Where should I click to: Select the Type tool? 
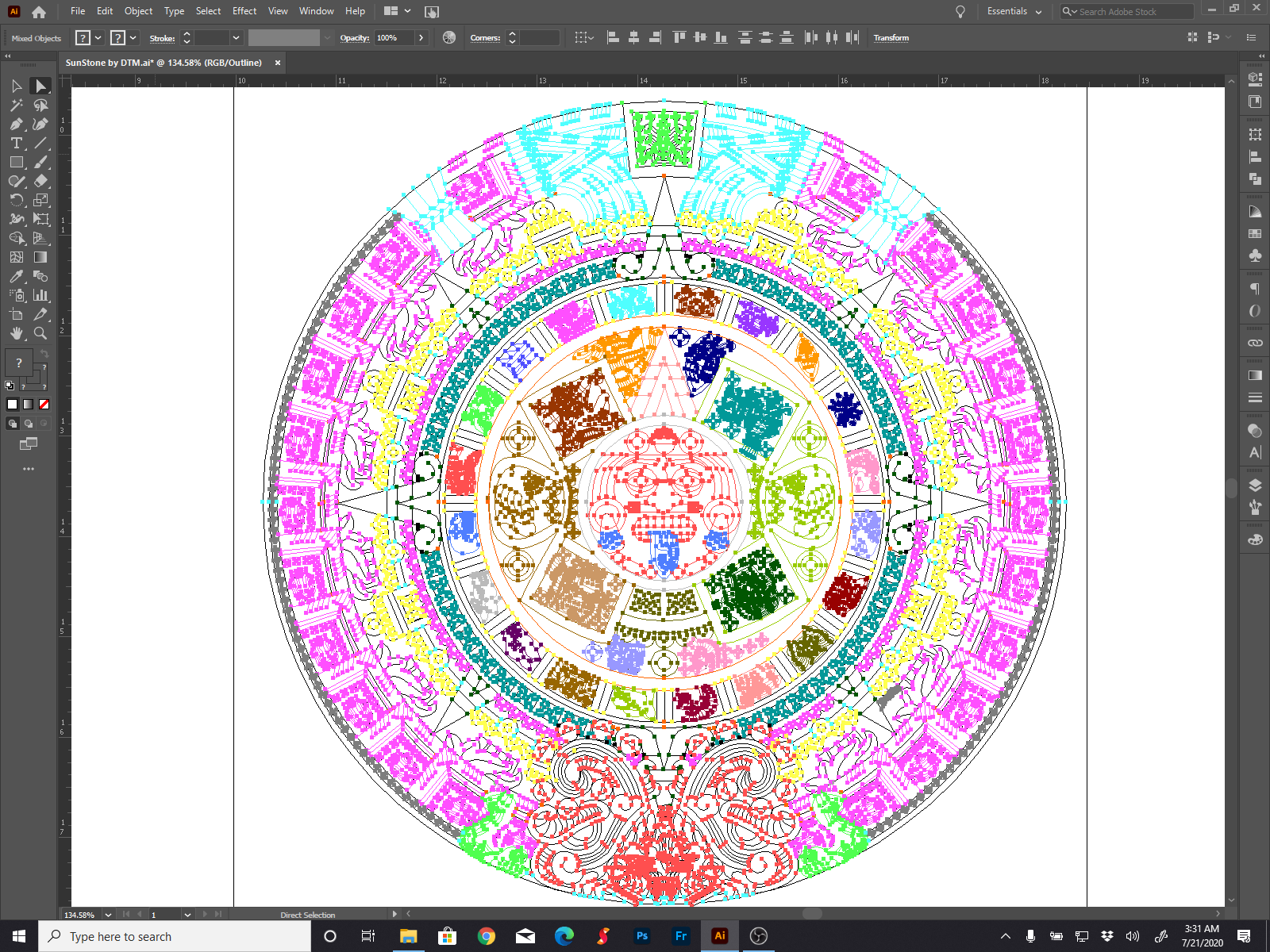click(17, 143)
